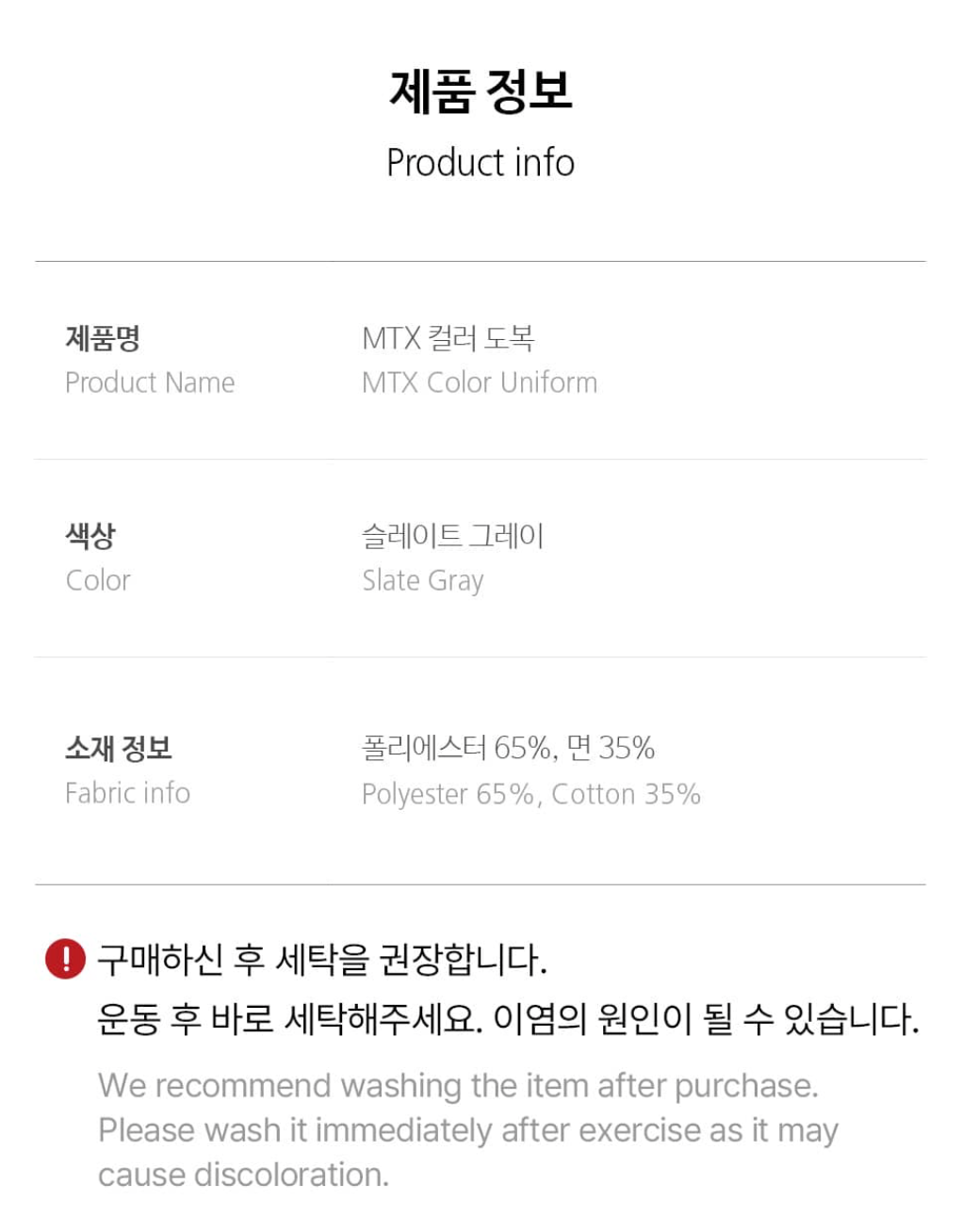The width and height of the screenshot is (978, 1232).
Task: Click the 색상 row label
Action: tap(90, 536)
